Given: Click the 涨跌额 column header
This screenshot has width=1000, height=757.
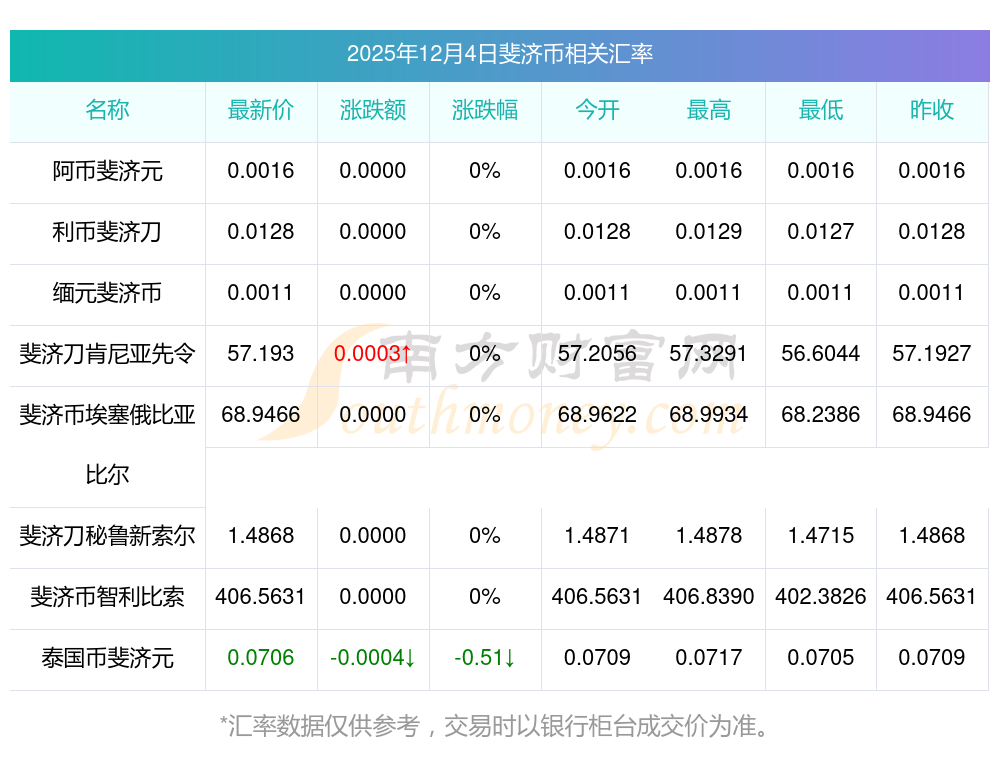Looking at the screenshot, I should (373, 110).
